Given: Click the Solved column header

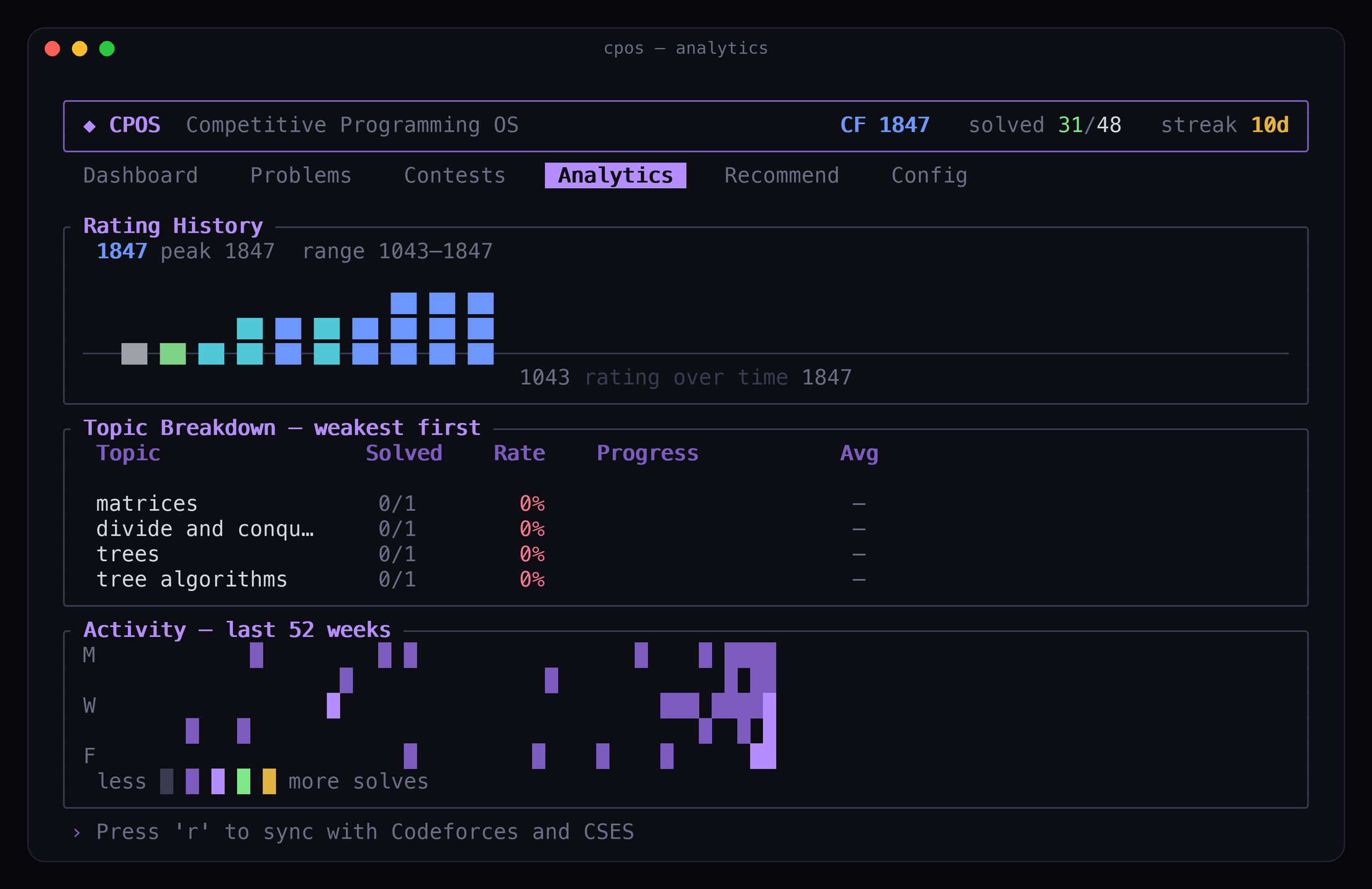Looking at the screenshot, I should tap(404, 453).
